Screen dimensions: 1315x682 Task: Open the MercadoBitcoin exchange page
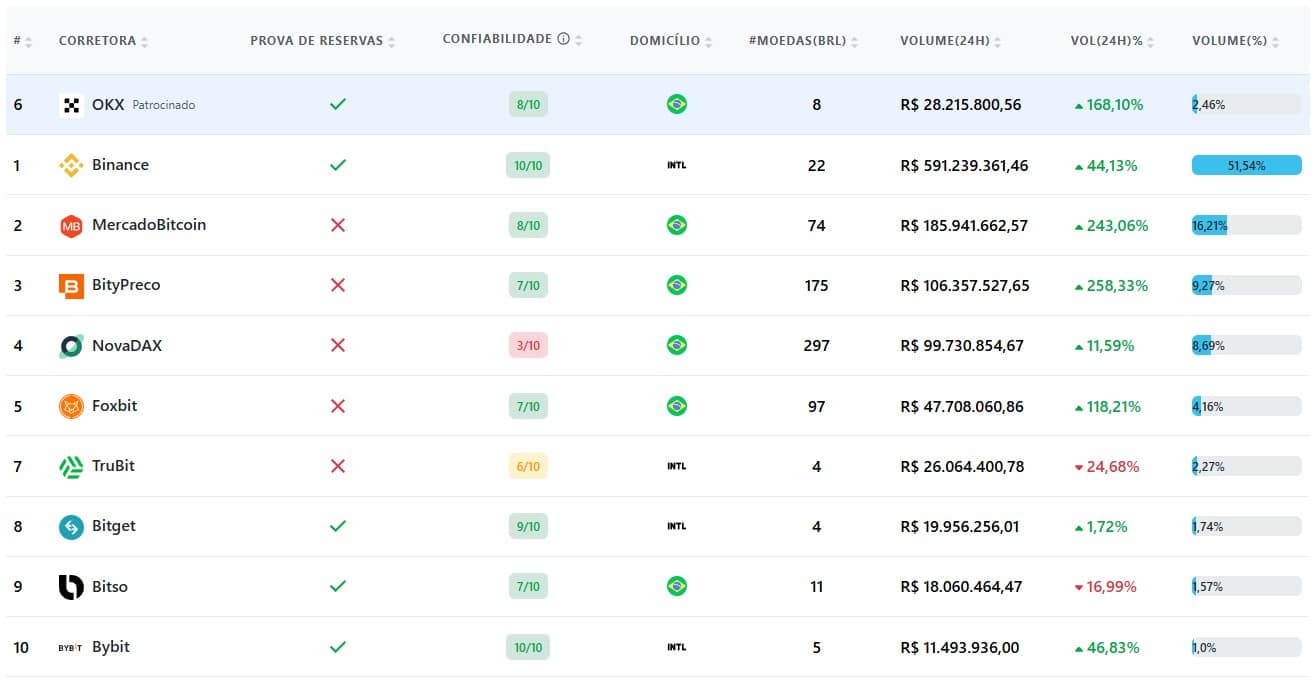pos(149,225)
